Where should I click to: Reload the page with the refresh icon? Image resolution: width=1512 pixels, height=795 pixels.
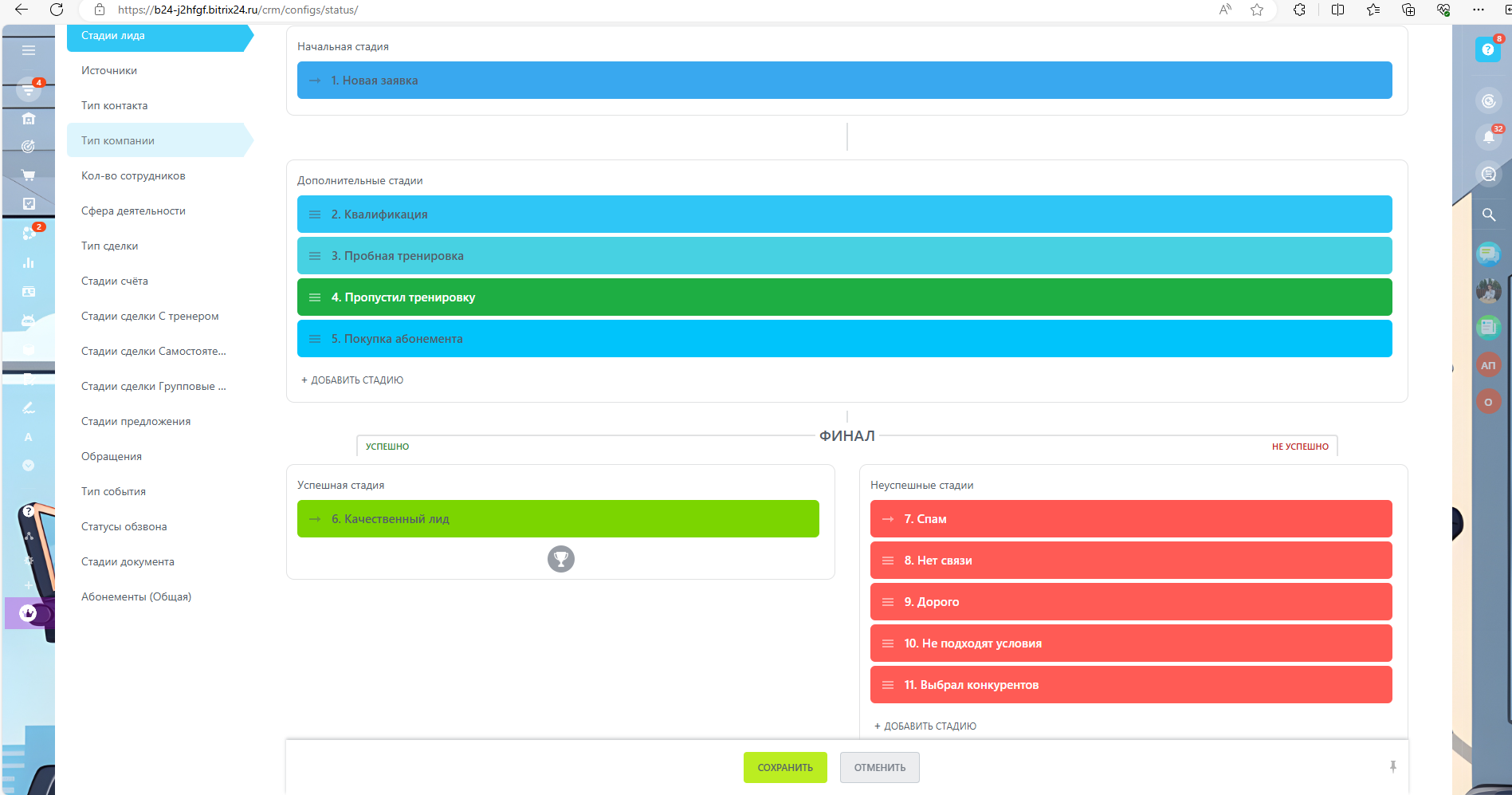click(57, 10)
